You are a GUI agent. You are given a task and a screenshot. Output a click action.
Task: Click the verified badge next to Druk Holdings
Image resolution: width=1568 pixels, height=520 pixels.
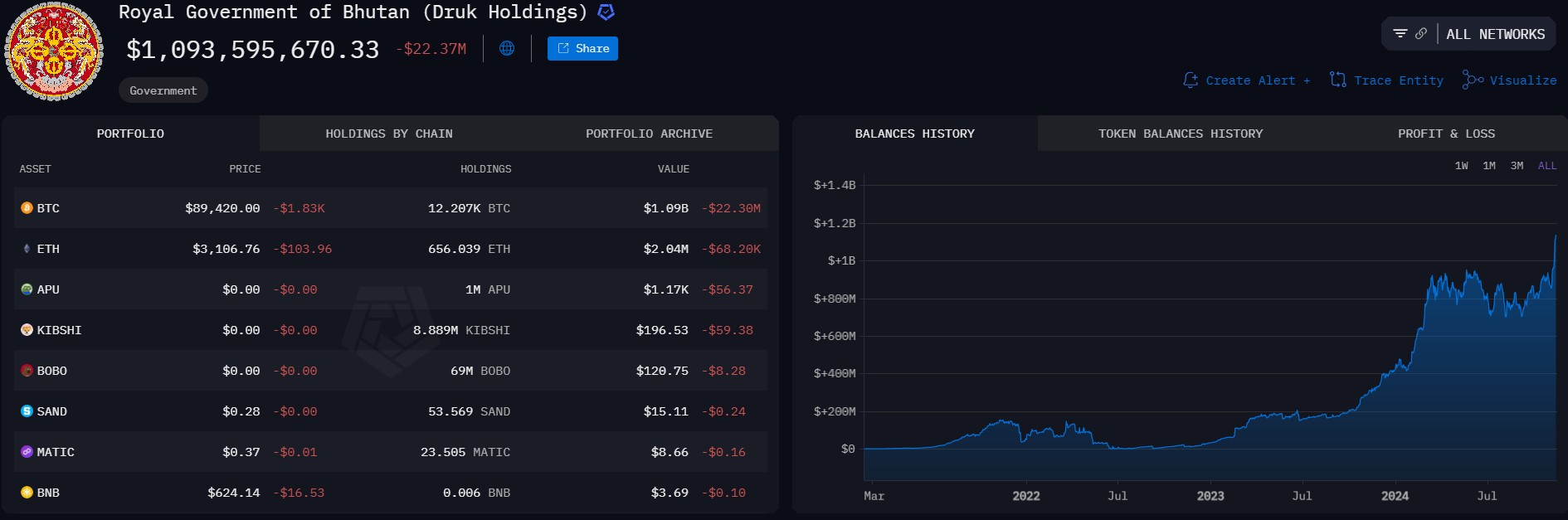coord(606,12)
